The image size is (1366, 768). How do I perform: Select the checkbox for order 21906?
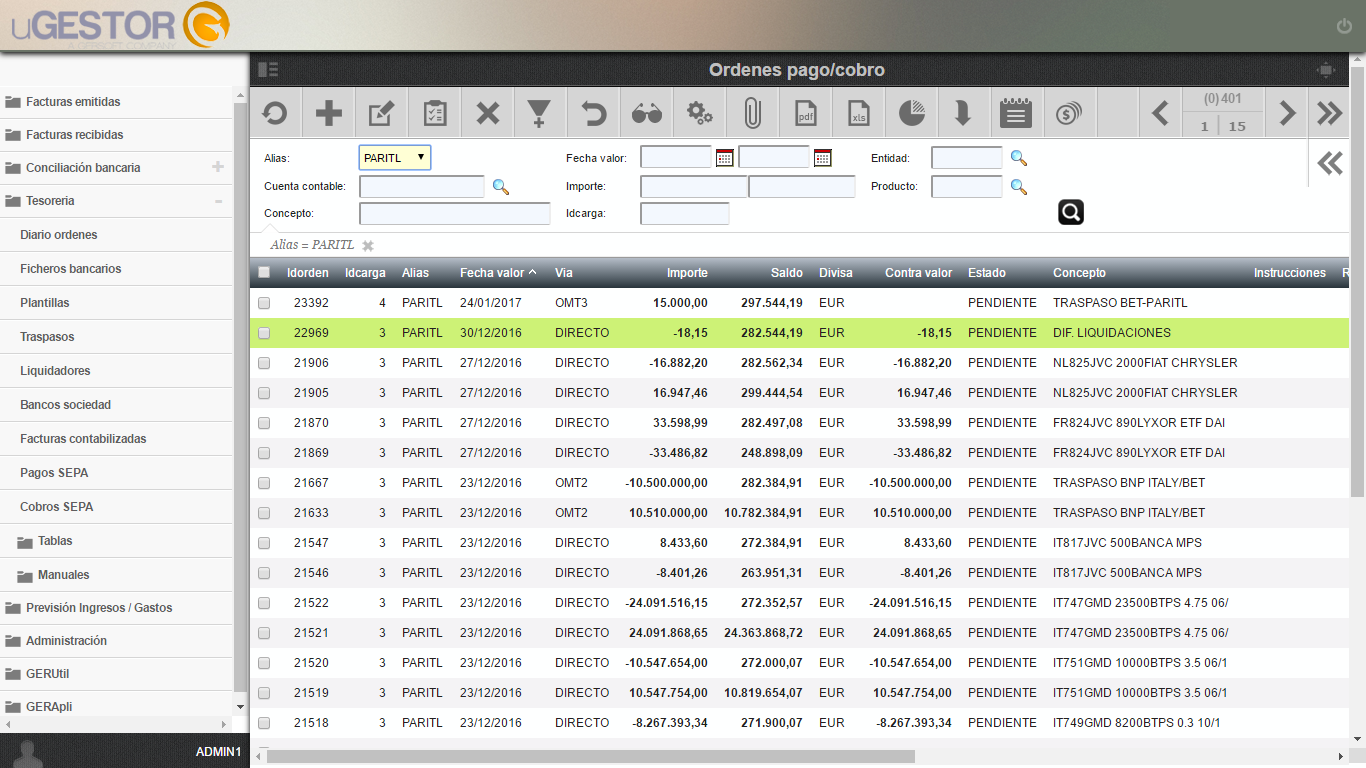(x=264, y=363)
